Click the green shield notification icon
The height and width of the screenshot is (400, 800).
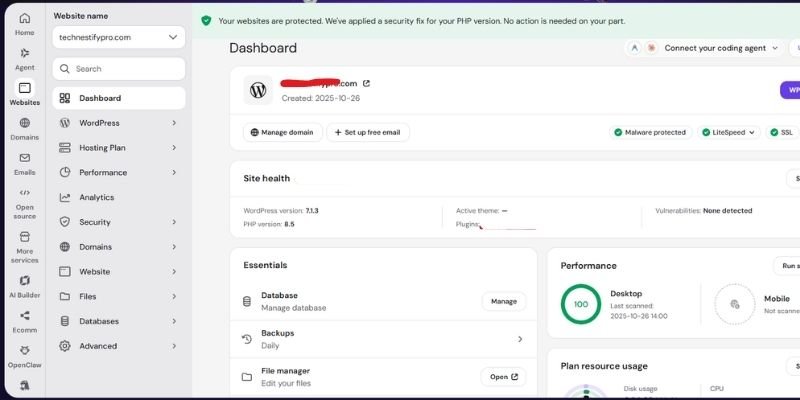206,21
